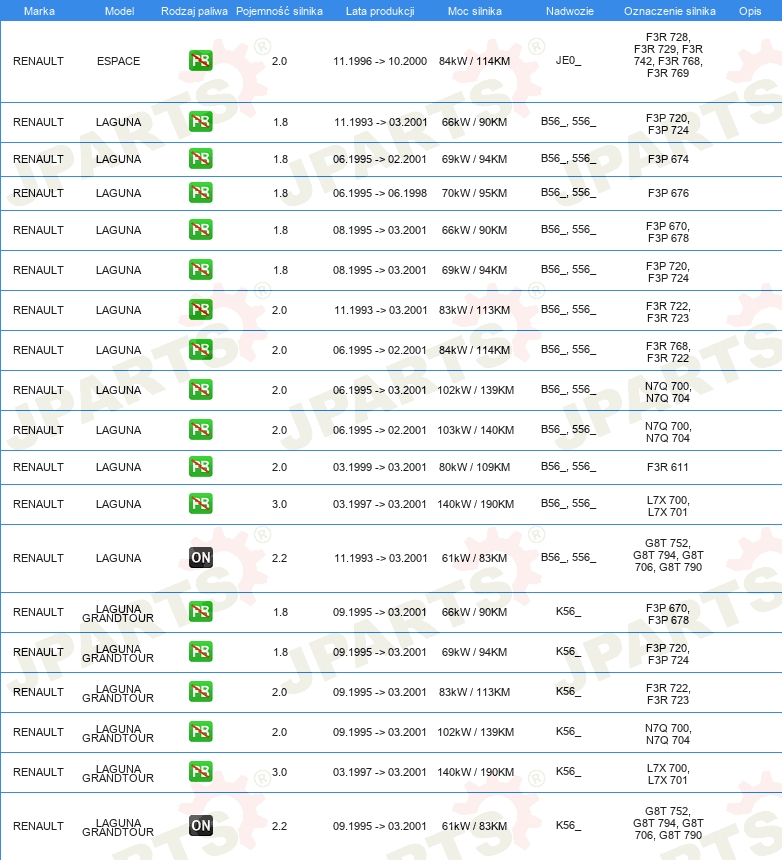
Task: Click B56_, 556_ body code in the F3P 674 row
Action: click(568, 159)
